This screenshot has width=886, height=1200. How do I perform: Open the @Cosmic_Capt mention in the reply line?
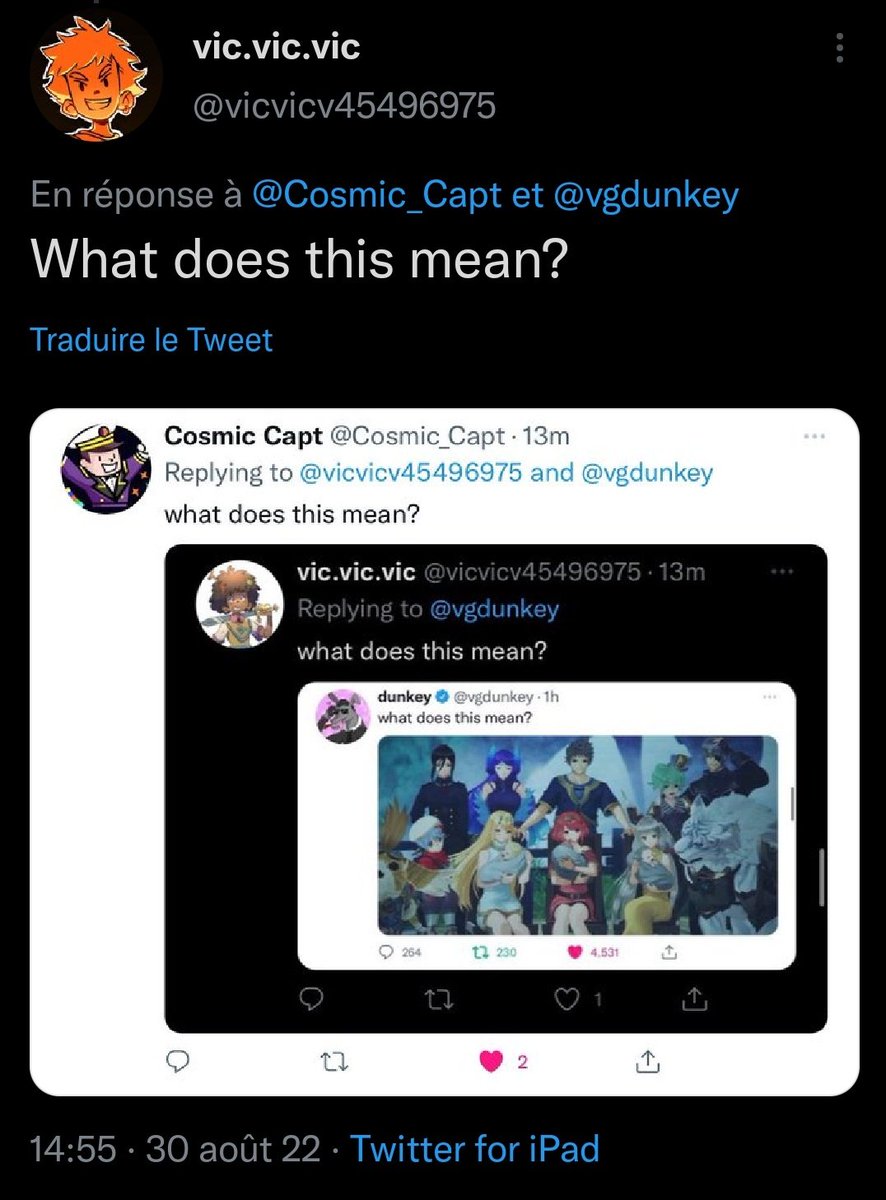click(377, 195)
